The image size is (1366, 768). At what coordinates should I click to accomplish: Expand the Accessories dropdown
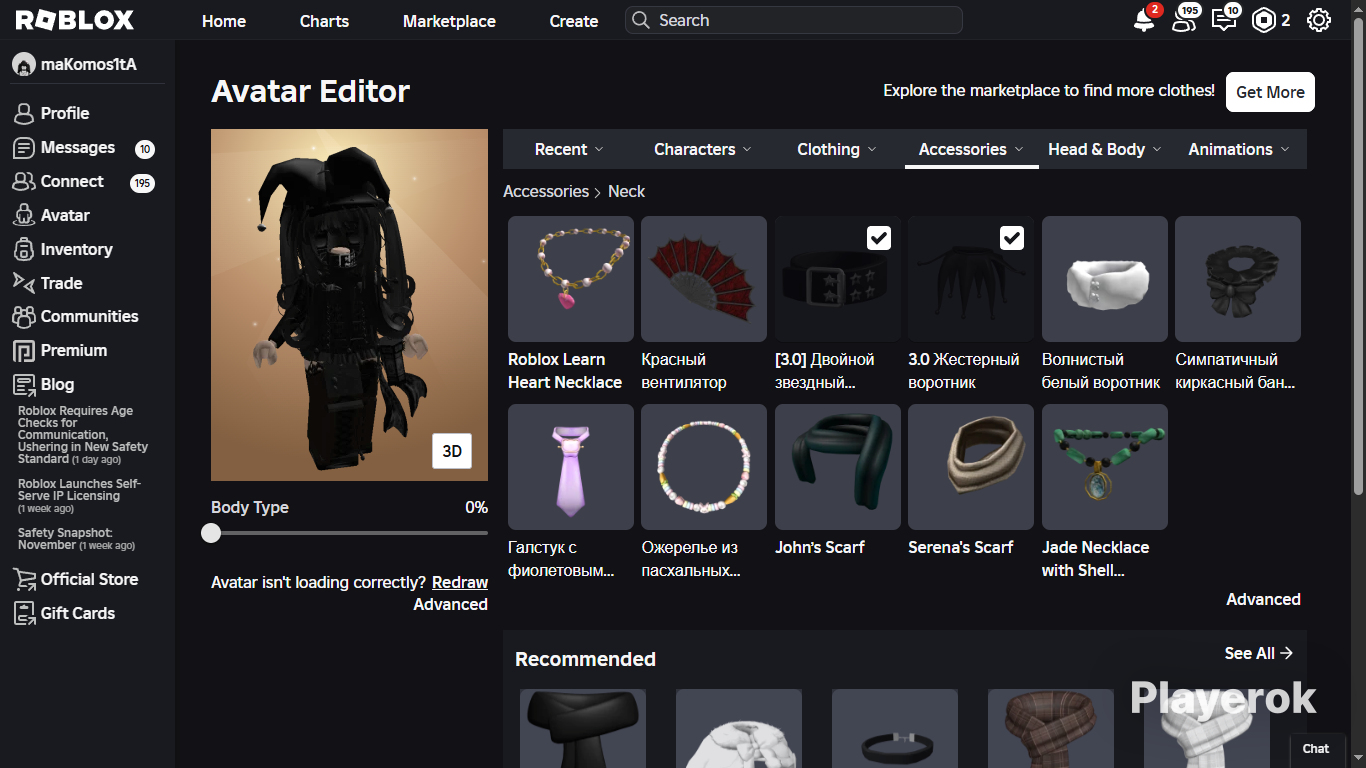point(971,149)
